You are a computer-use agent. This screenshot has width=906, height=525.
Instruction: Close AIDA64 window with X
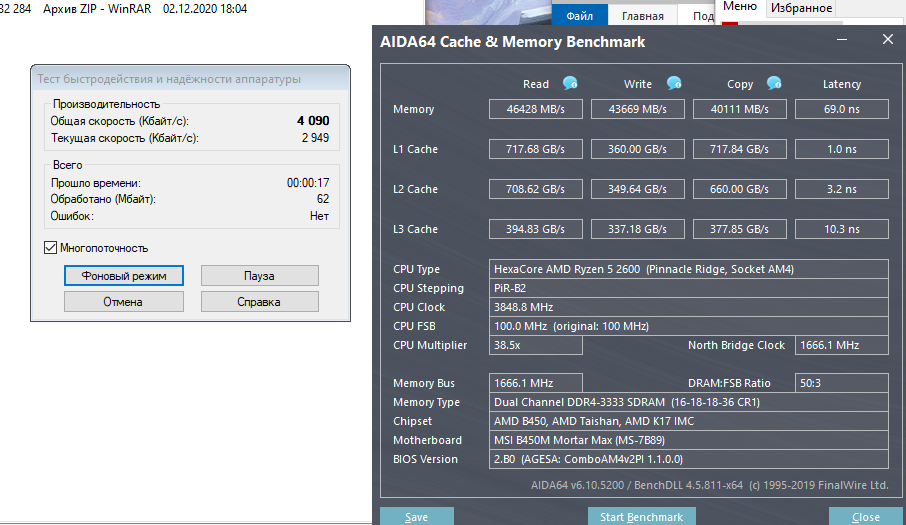[888, 39]
